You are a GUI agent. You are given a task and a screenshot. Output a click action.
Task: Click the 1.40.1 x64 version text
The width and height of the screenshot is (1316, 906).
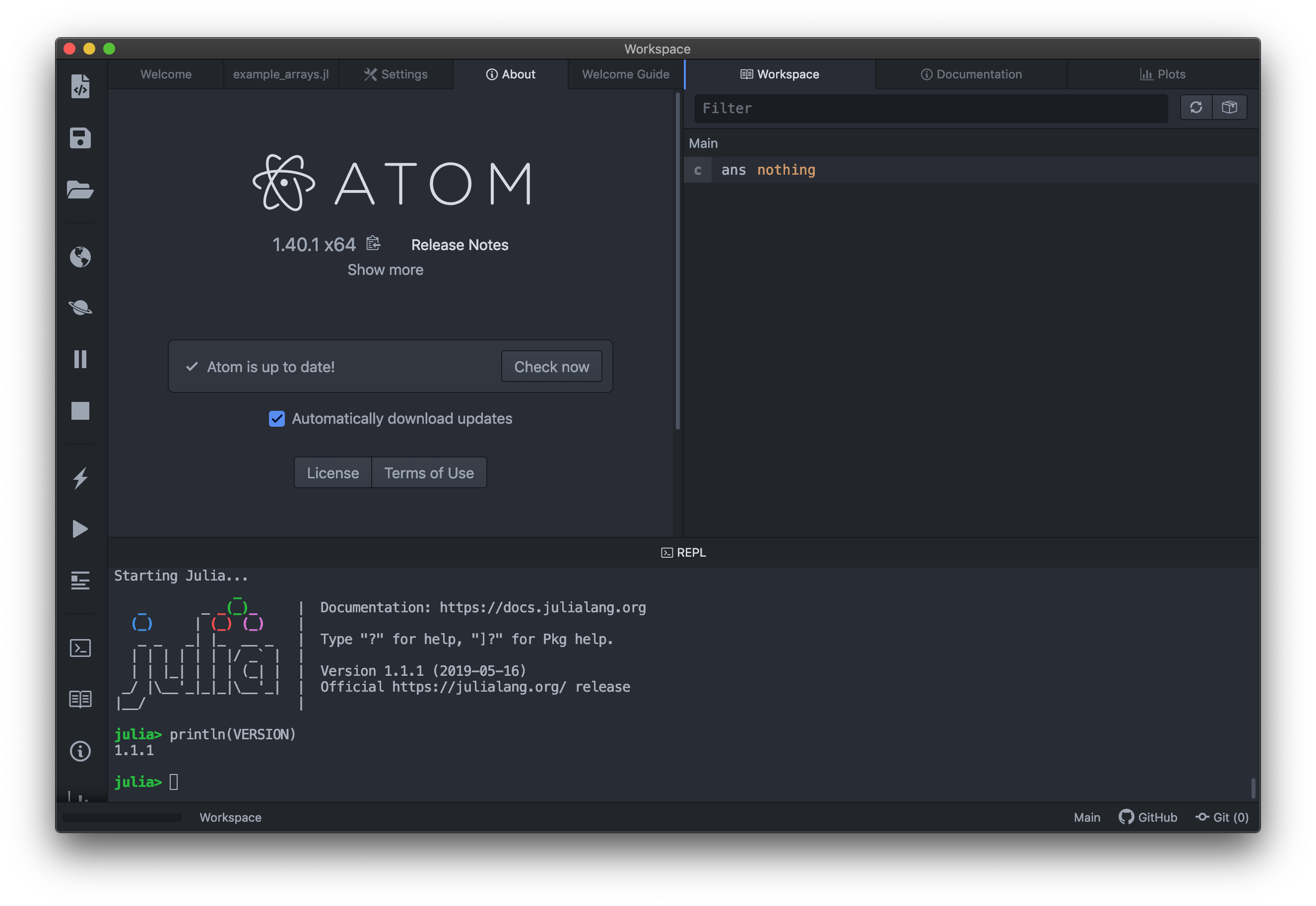(x=314, y=245)
